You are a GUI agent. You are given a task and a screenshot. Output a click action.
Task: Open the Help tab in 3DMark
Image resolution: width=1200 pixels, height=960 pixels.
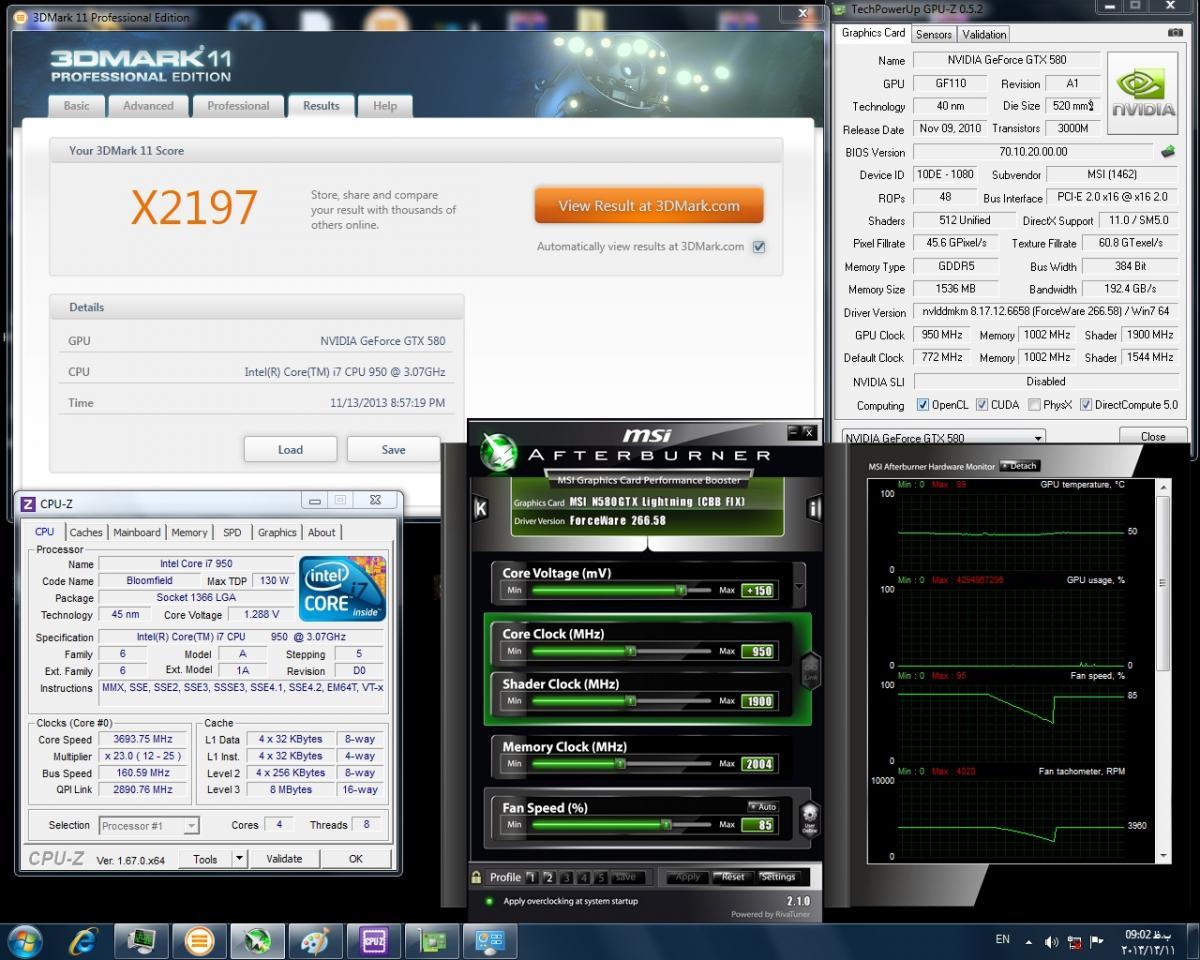[x=385, y=106]
